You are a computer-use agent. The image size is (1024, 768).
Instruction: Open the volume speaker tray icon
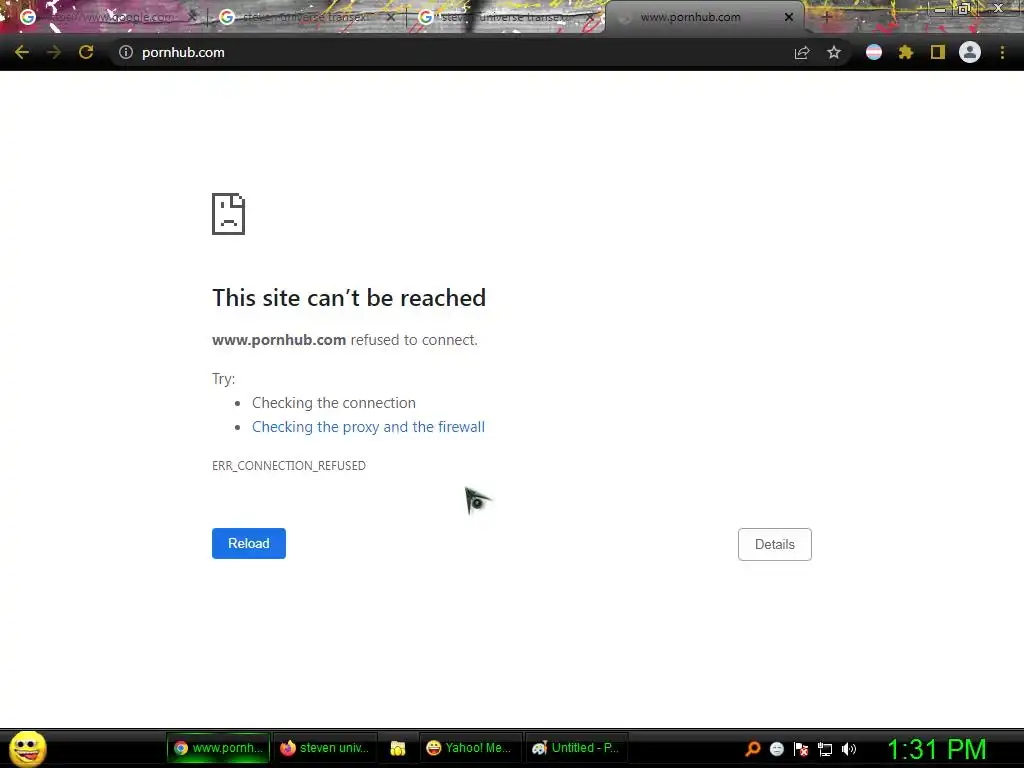[849, 749]
